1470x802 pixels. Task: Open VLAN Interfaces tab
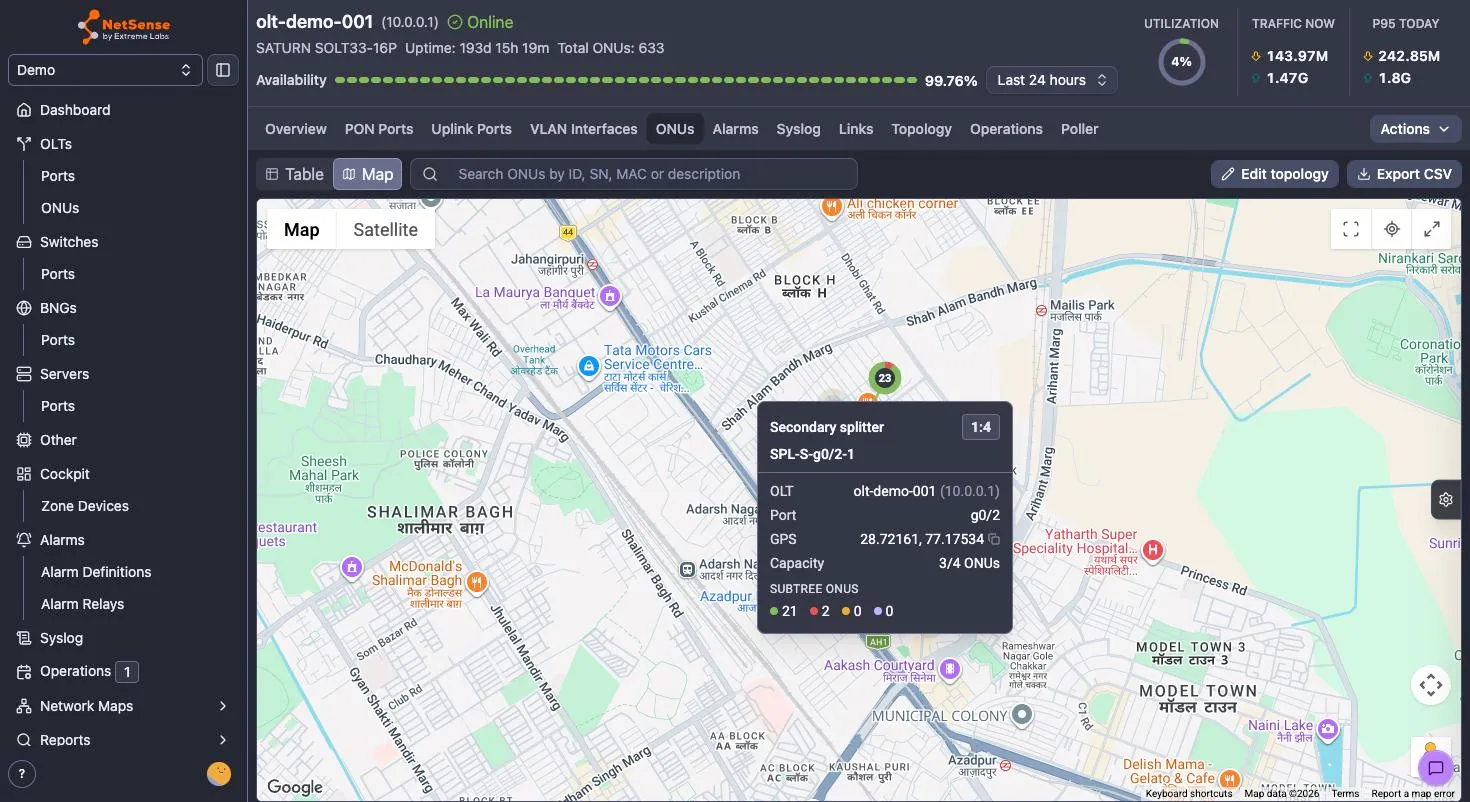pos(584,129)
